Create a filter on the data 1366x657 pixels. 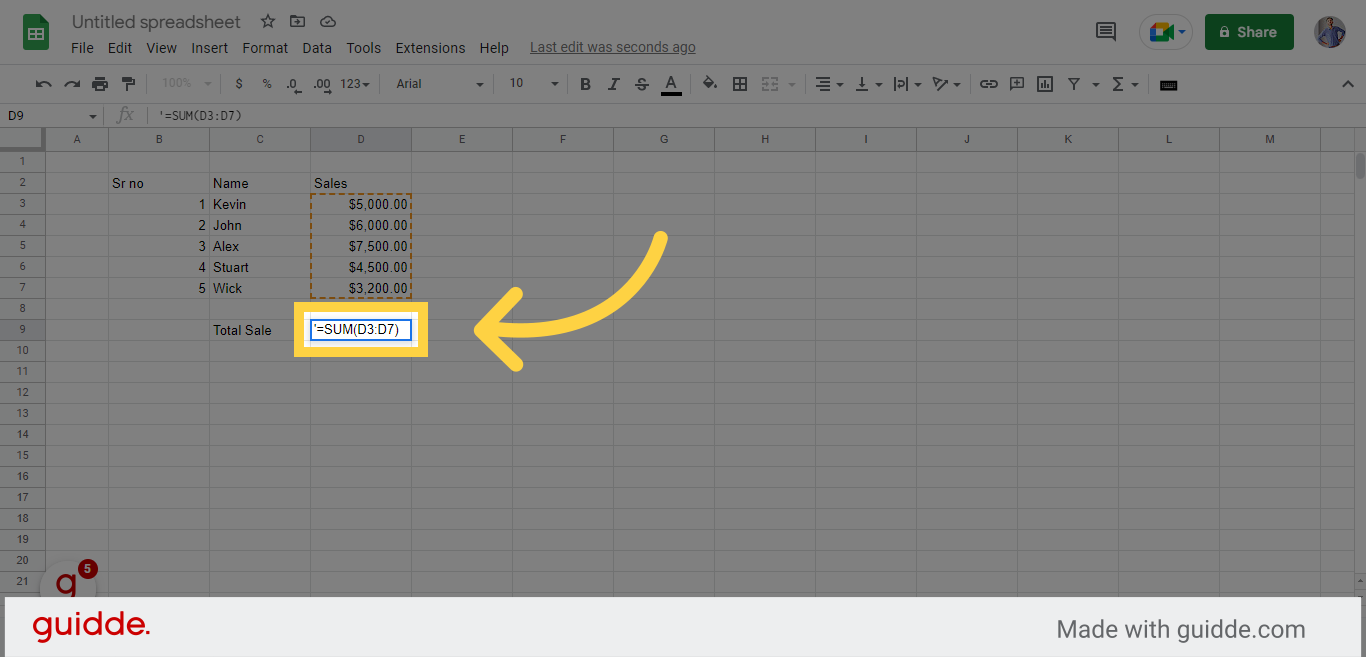(1074, 84)
